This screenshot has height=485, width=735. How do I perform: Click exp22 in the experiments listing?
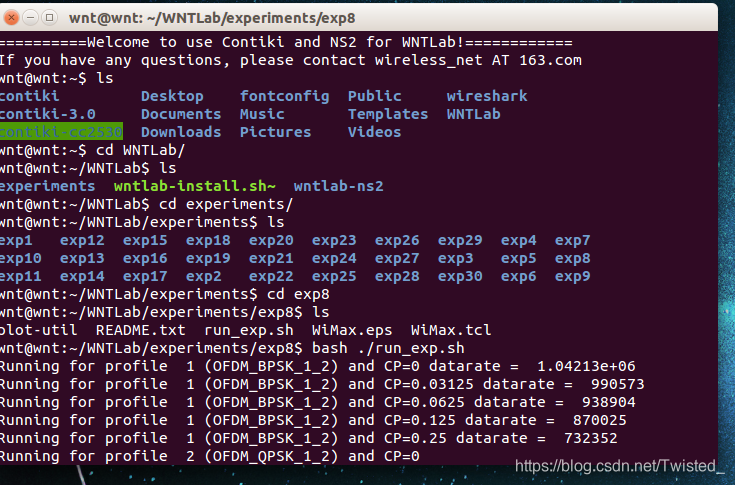(271, 276)
